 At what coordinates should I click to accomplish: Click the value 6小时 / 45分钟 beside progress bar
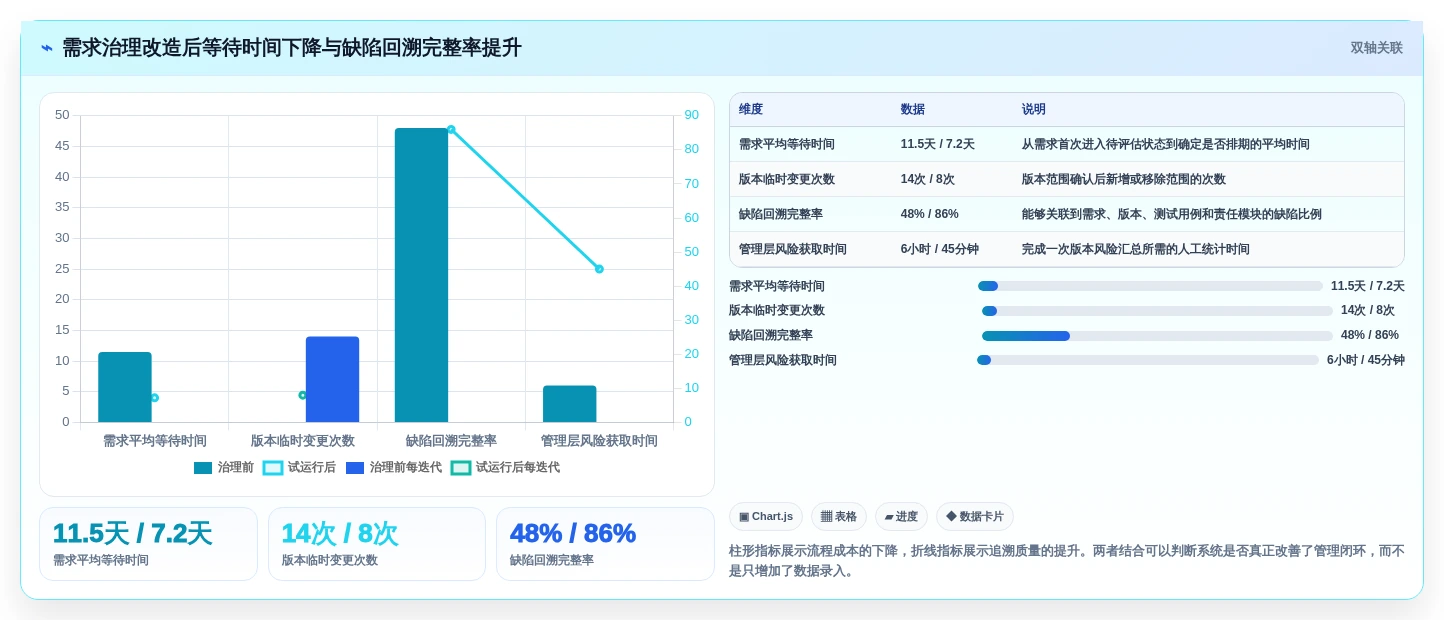click(x=1366, y=360)
